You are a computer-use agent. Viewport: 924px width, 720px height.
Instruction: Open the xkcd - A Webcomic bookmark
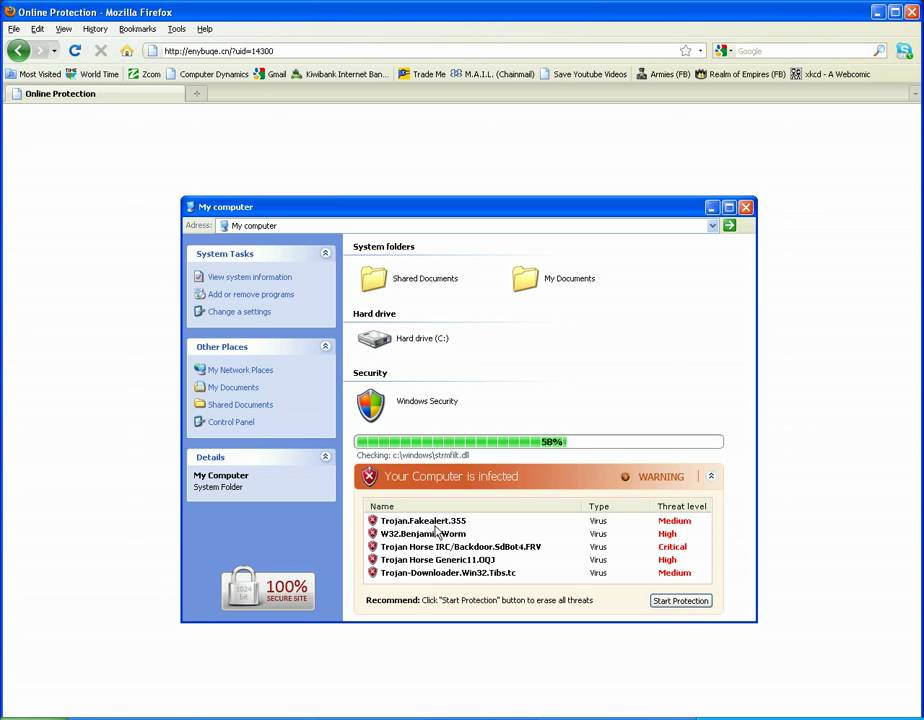click(830, 74)
